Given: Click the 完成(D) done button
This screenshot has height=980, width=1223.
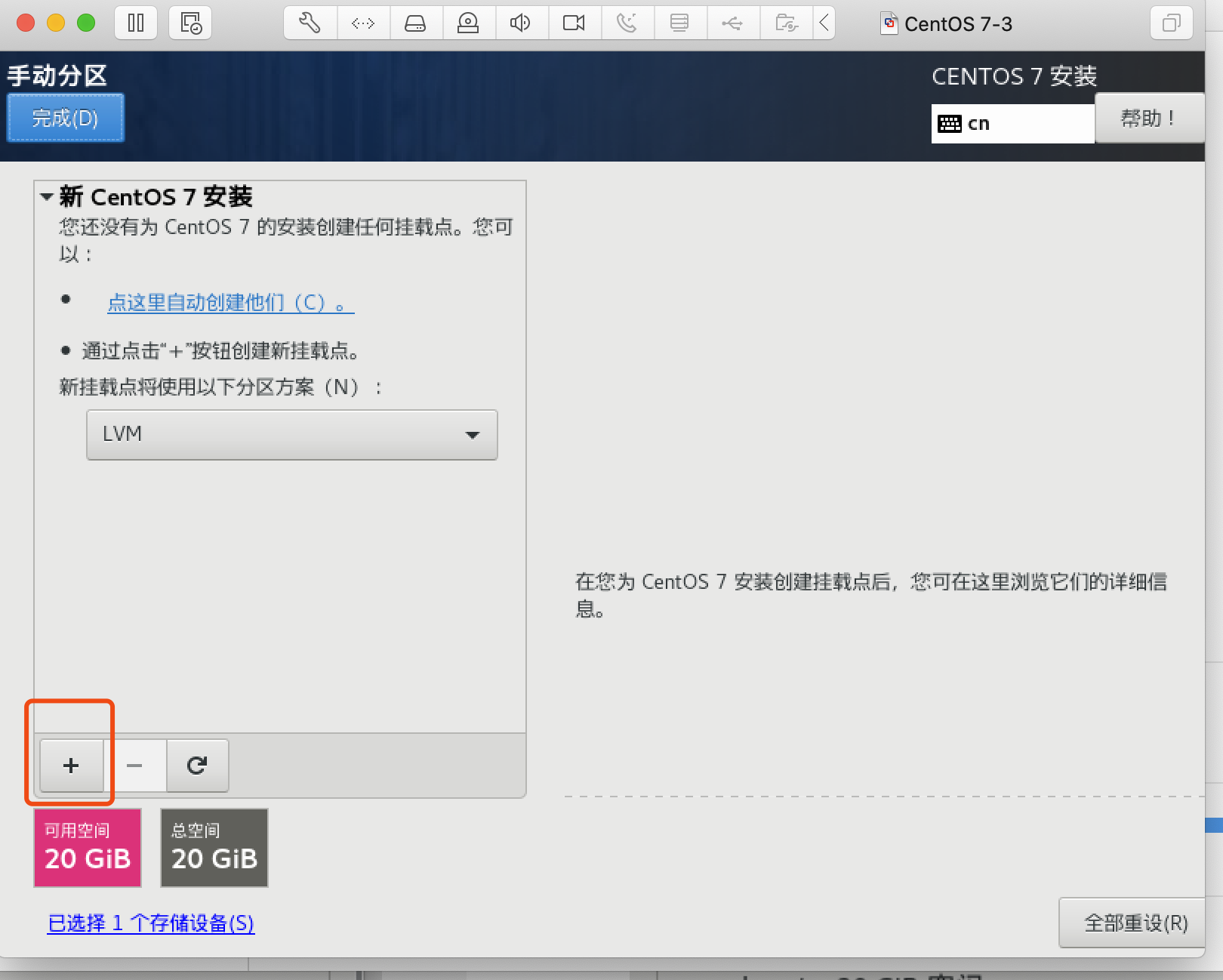Looking at the screenshot, I should tap(66, 118).
